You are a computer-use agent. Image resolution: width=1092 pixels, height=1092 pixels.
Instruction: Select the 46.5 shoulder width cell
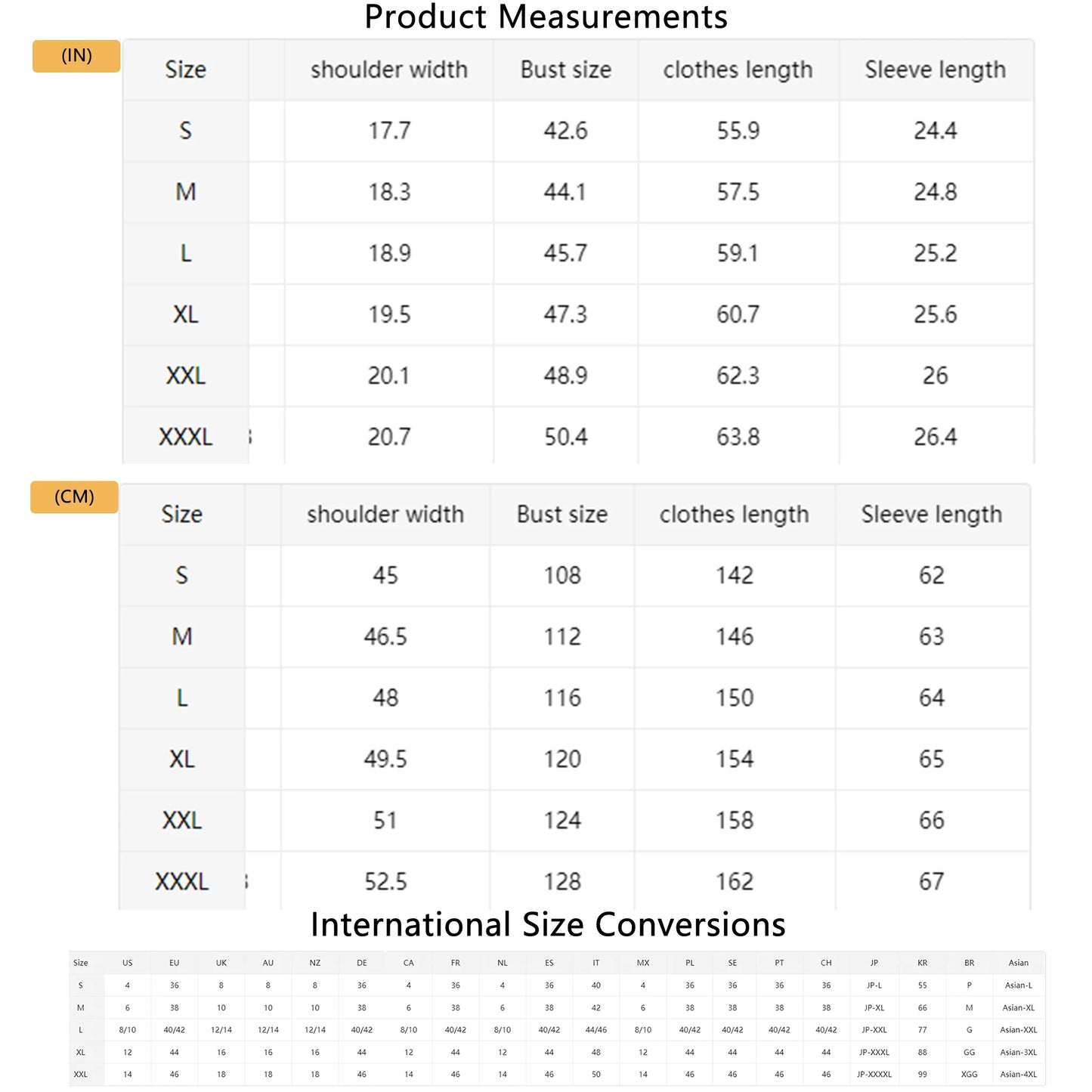pyautogui.click(x=385, y=636)
